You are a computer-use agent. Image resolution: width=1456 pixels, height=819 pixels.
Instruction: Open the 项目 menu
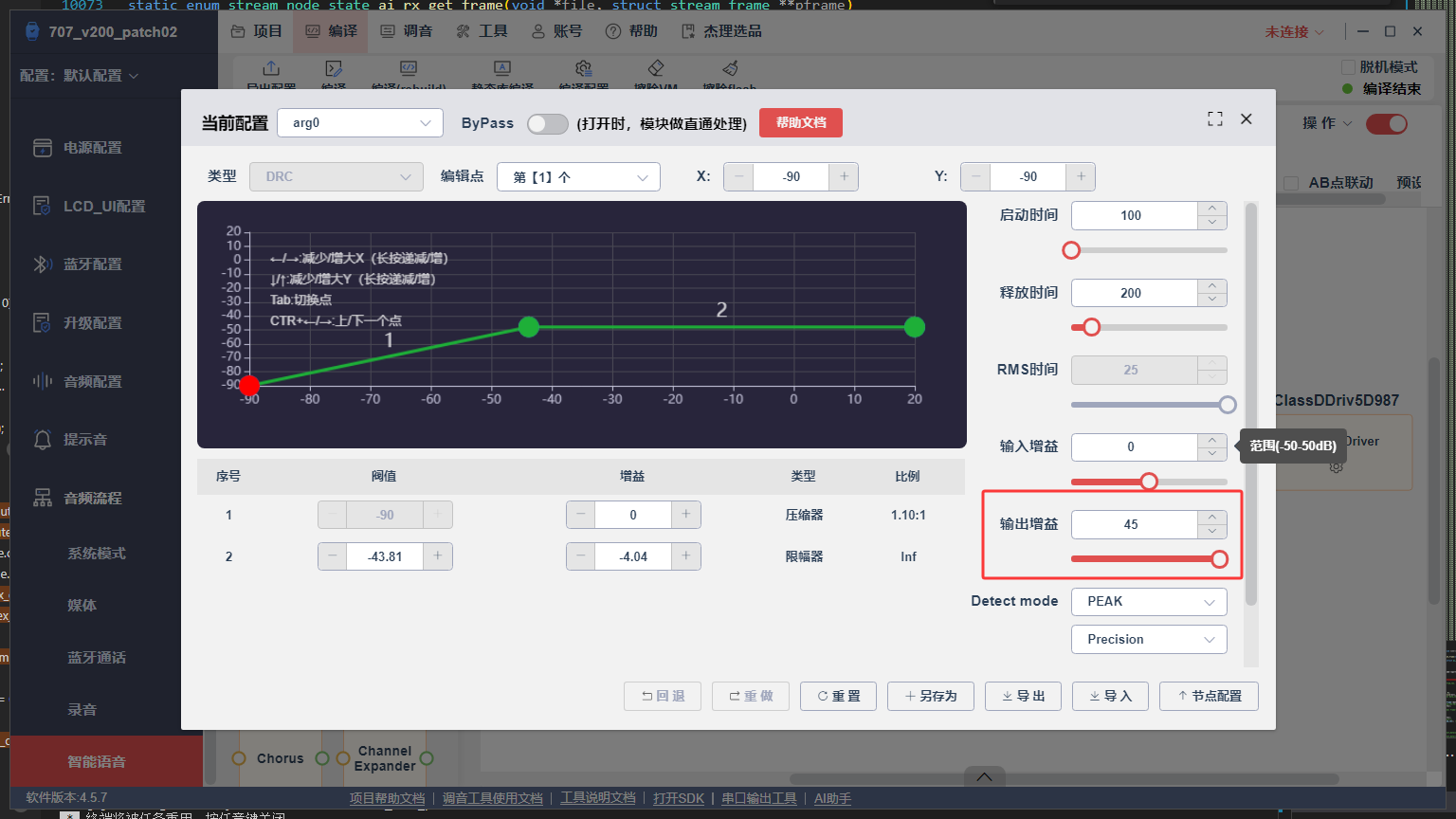pyautogui.click(x=257, y=31)
